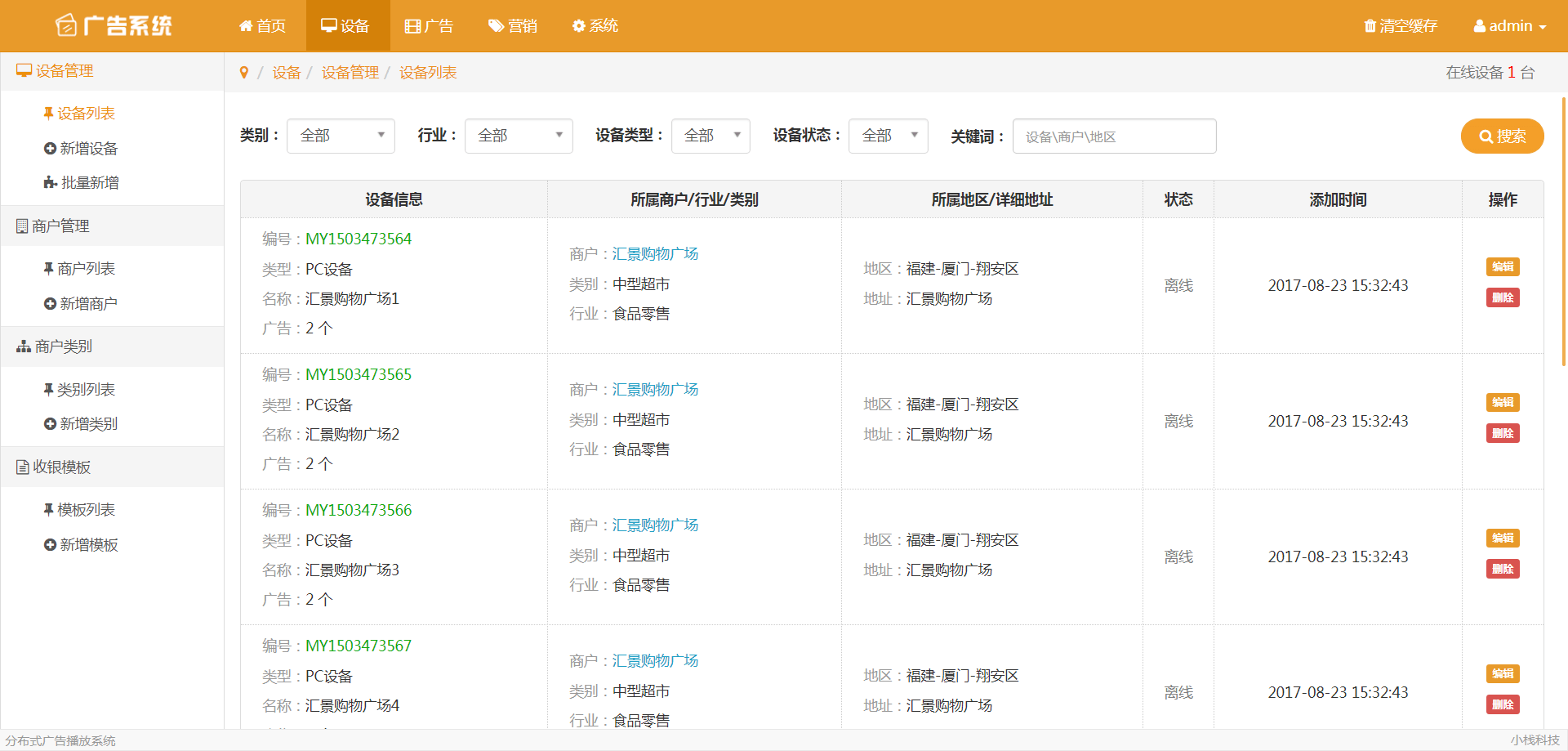Image resolution: width=1568 pixels, height=751 pixels.
Task: Click the plus icon beside 新增商户
Action: [50, 304]
